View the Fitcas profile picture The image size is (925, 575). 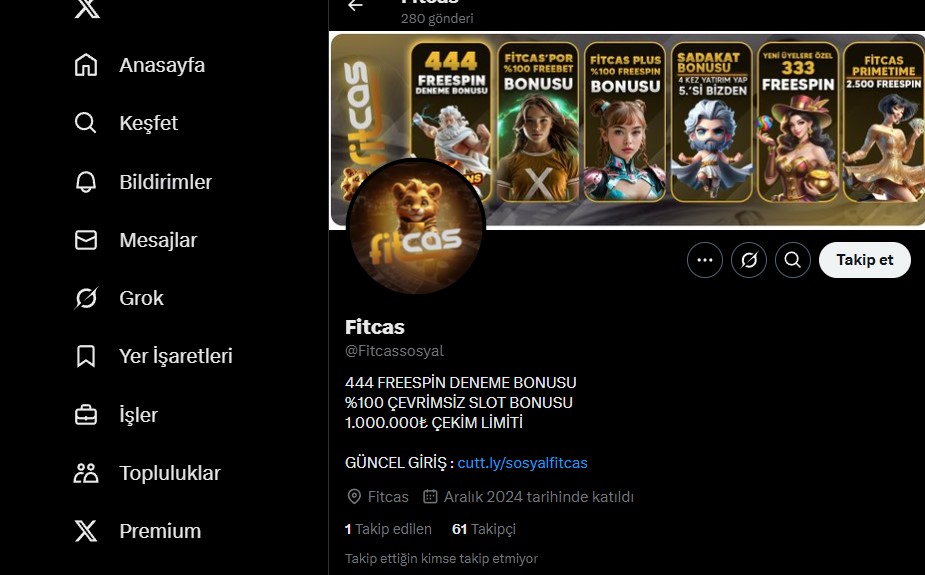[x=416, y=227]
